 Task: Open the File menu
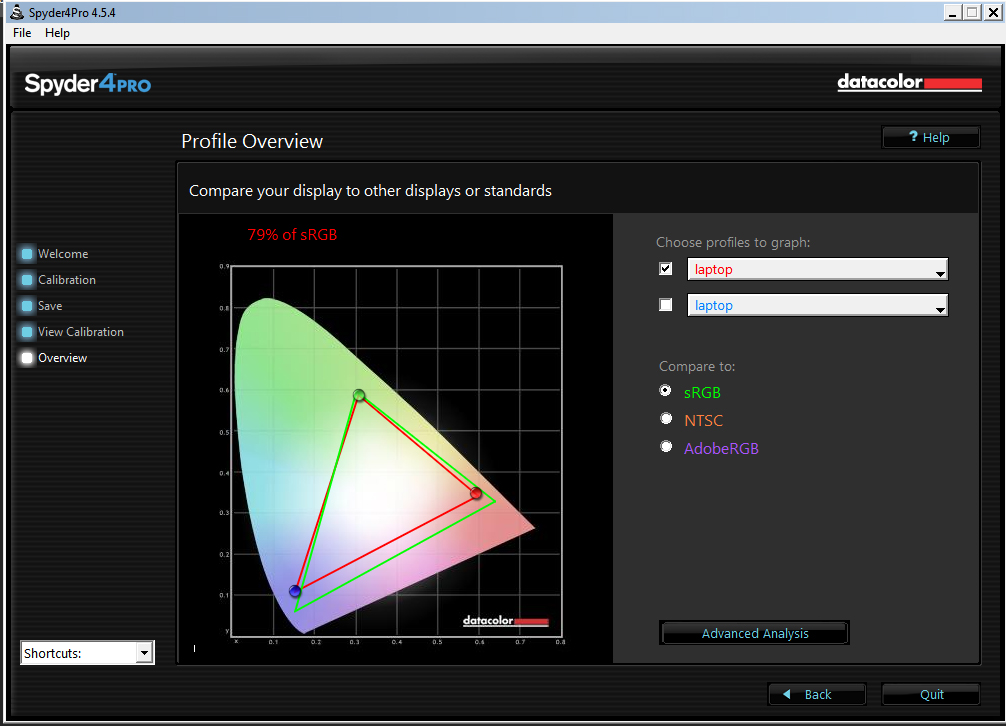point(22,33)
